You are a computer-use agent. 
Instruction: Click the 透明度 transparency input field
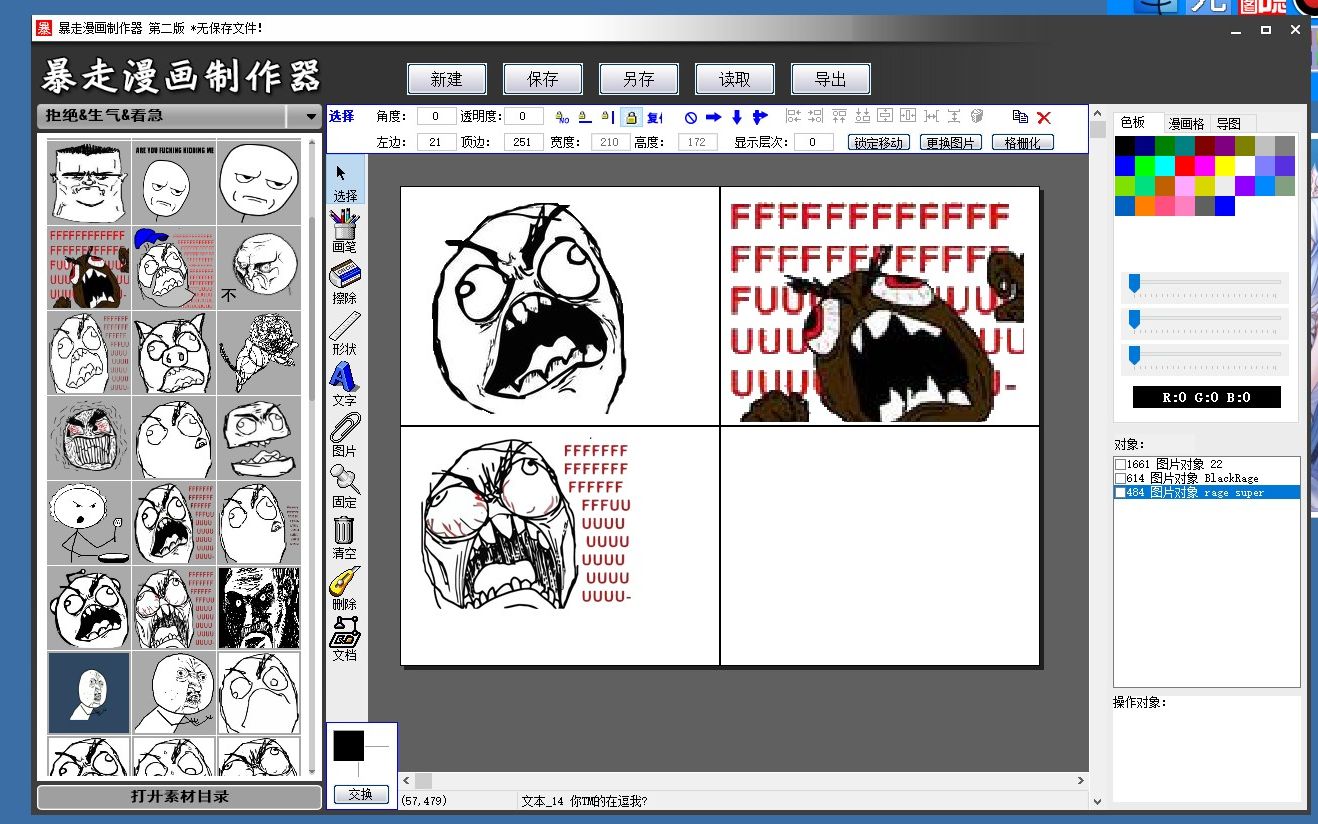tap(524, 116)
